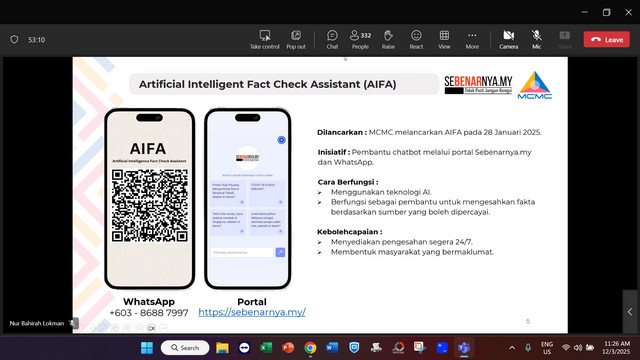Turn on the Camera
This screenshot has height=360, width=640.
click(x=509, y=40)
